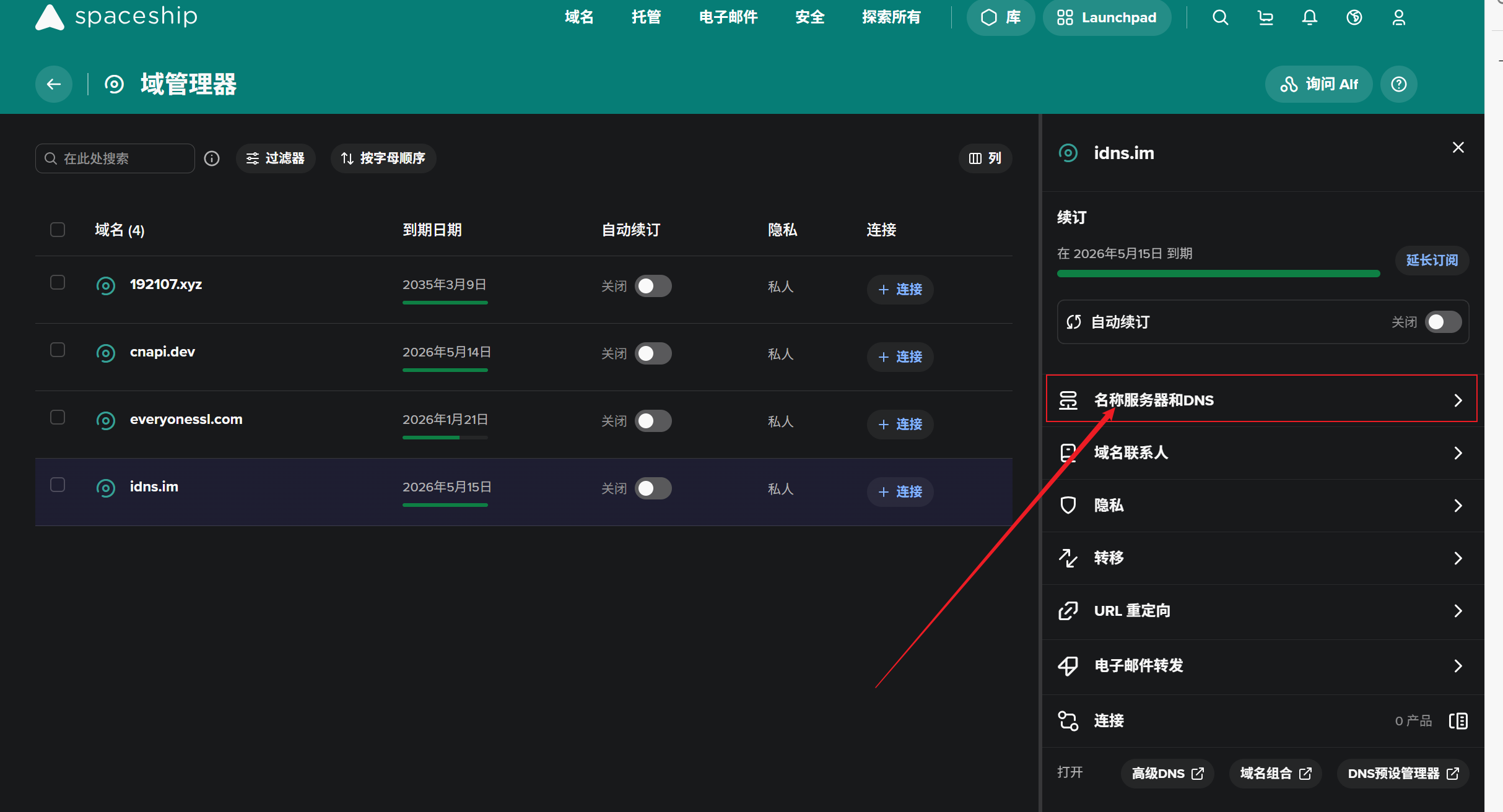Open 探索所有 menu
The height and width of the screenshot is (812, 1503).
(x=891, y=17)
